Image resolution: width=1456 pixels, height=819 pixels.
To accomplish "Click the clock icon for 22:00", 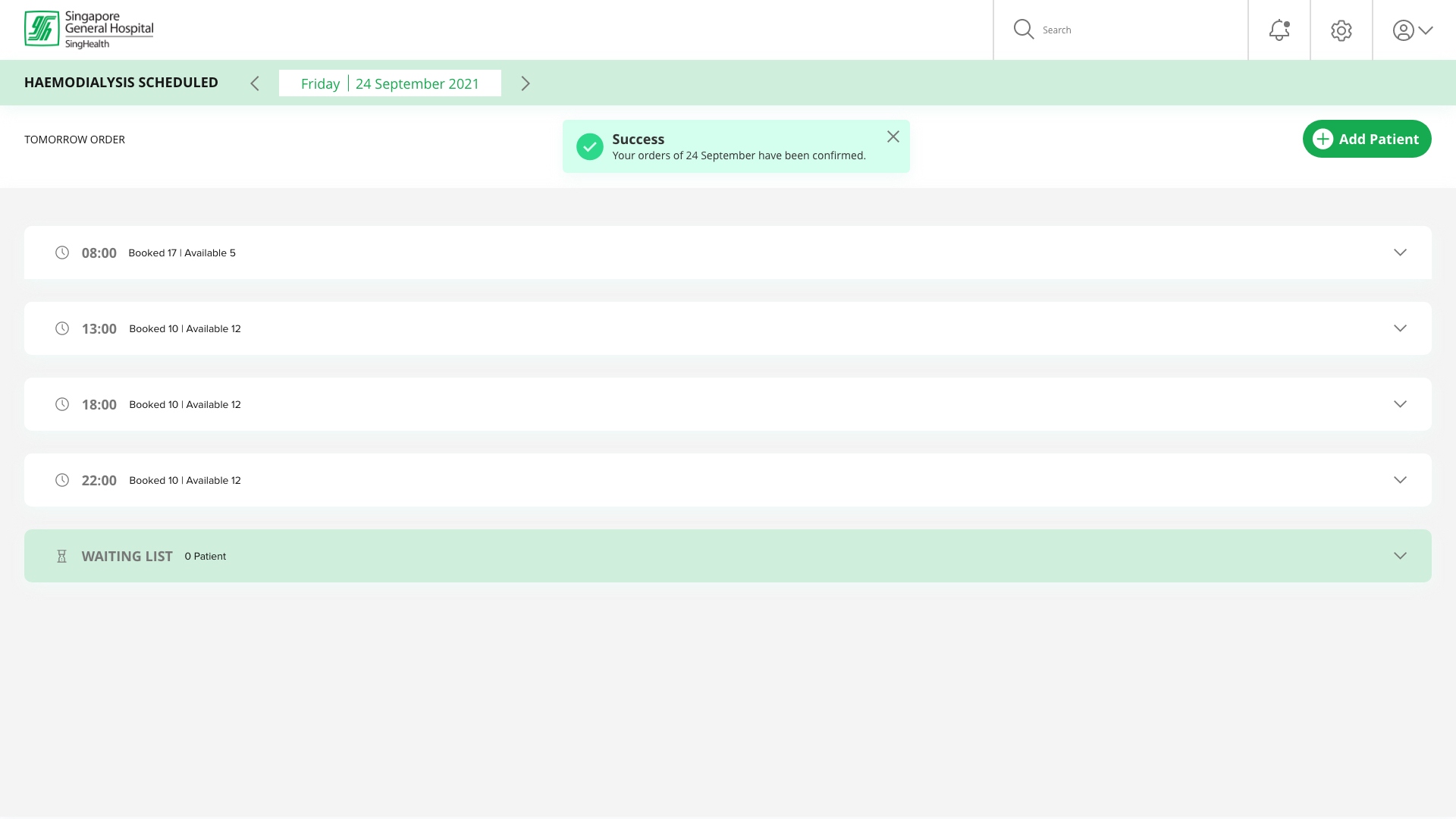I will pyautogui.click(x=62, y=480).
